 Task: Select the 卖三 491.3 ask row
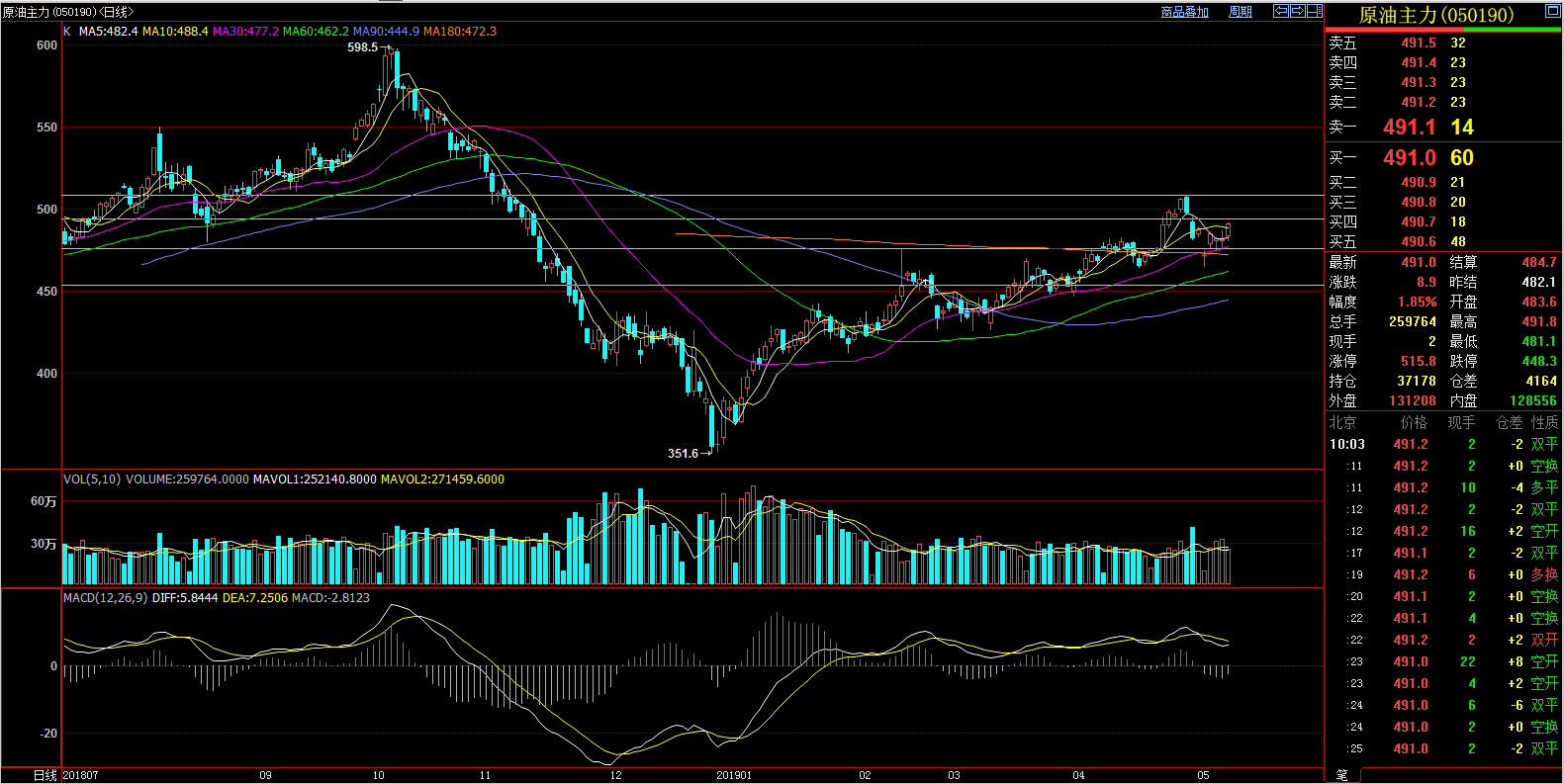1442,82
